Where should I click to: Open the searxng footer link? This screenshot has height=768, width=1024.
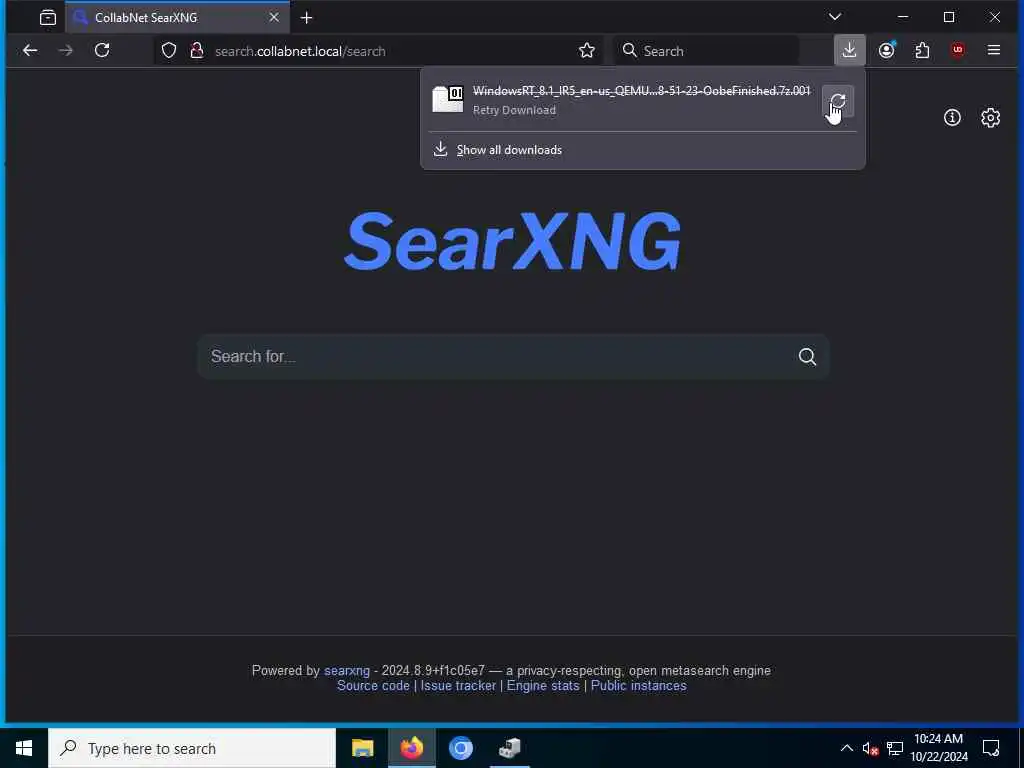tap(347, 671)
